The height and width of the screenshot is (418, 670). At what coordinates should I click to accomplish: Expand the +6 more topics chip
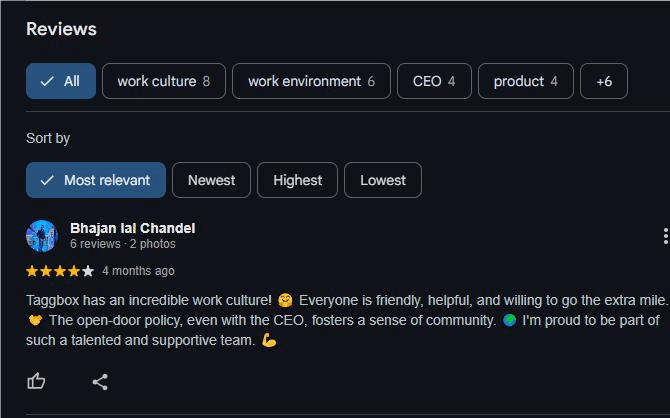(603, 81)
